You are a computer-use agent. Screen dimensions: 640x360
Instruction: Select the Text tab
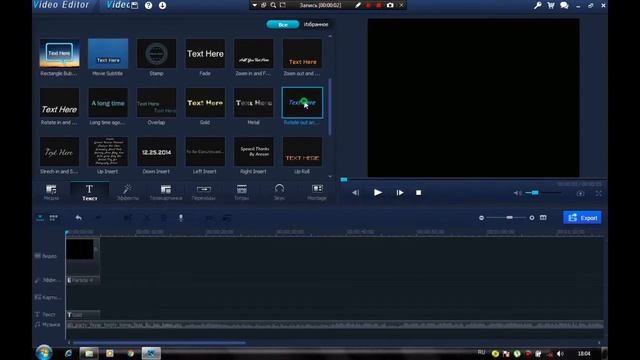[89, 192]
